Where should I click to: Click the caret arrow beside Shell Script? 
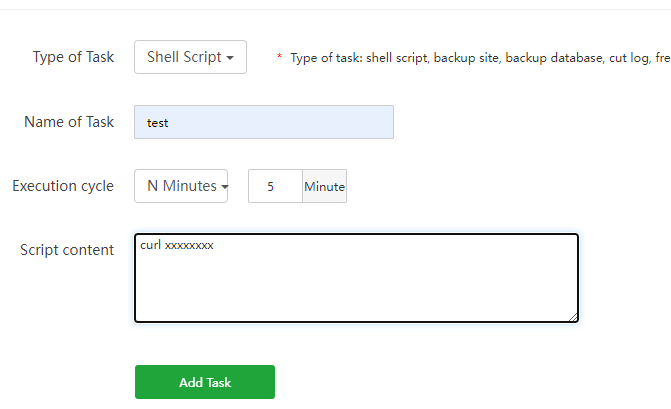pos(231,58)
